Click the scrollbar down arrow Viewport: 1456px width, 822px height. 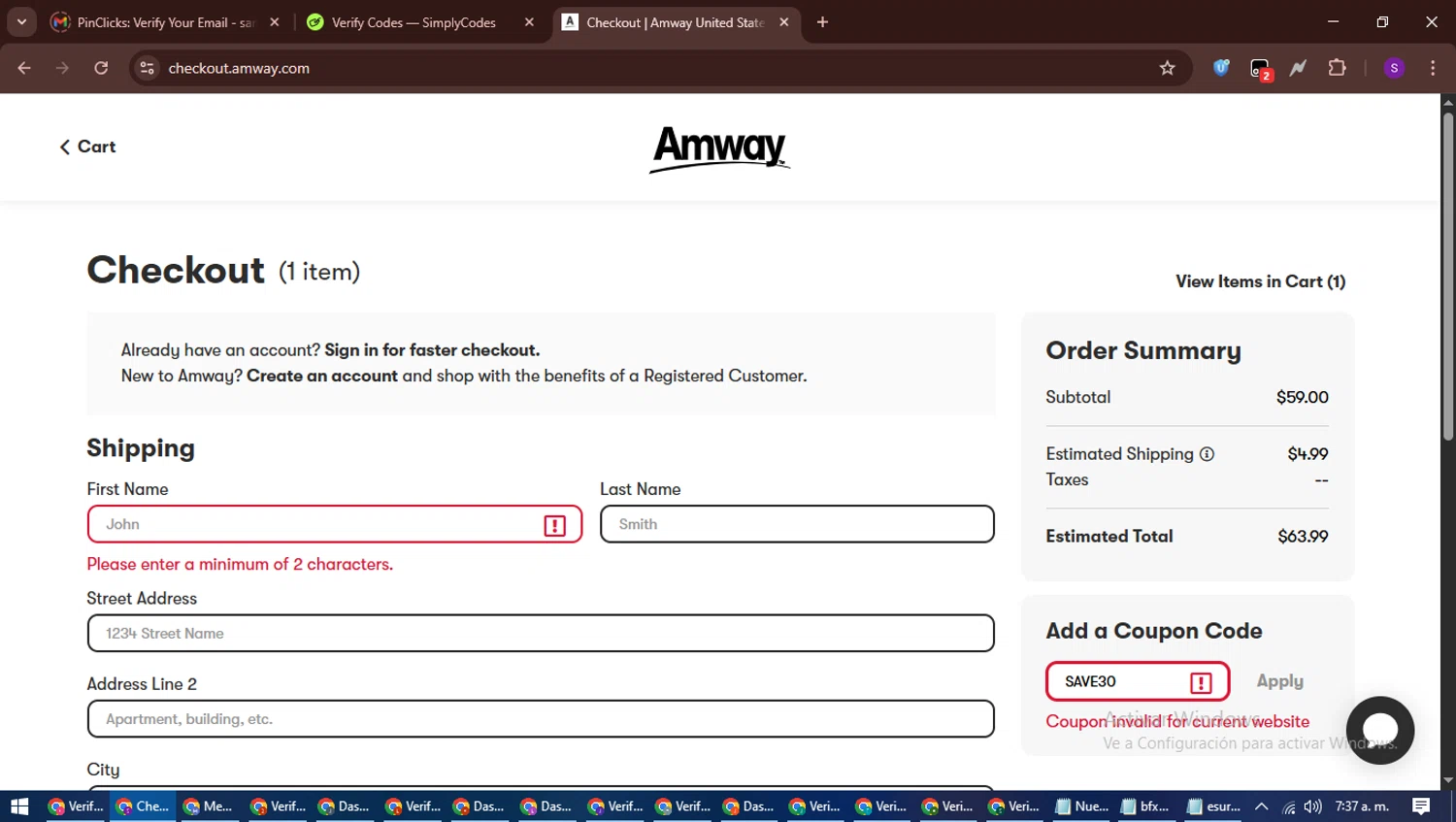tap(1448, 781)
